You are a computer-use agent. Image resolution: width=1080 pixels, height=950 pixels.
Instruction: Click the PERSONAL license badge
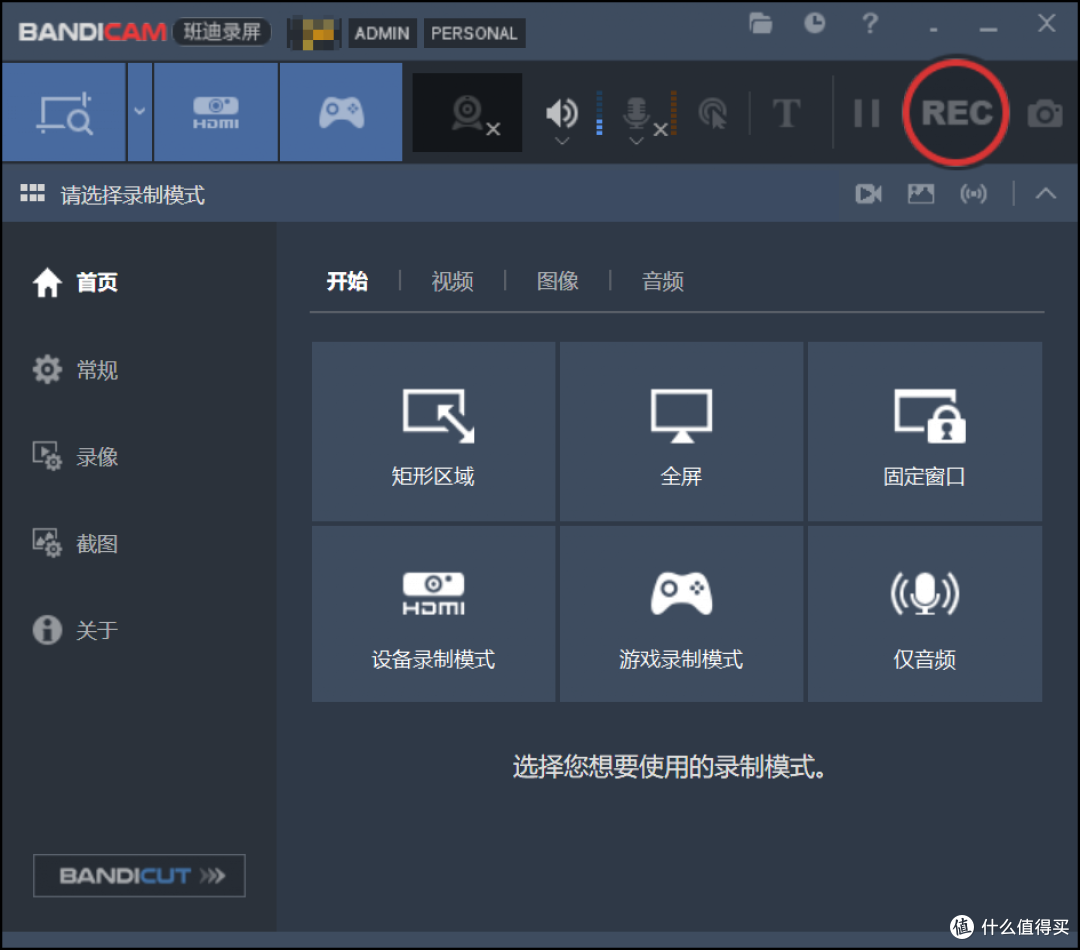point(474,33)
